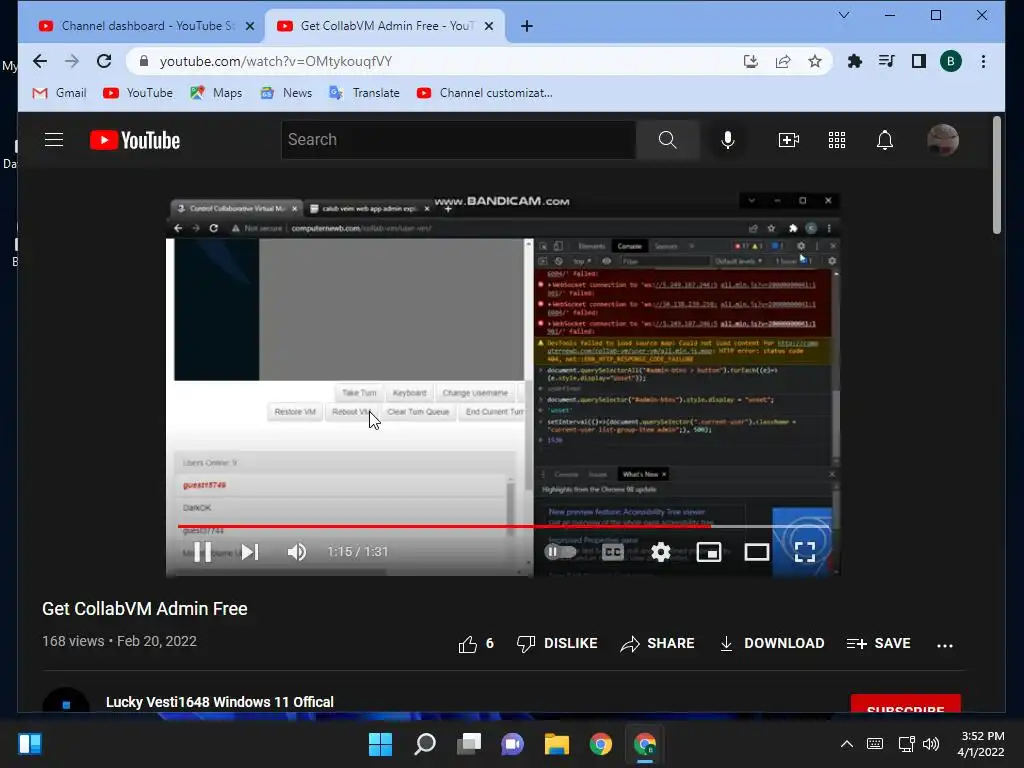The width and height of the screenshot is (1024, 768).
Task: Open the tab search chevron in title bar
Action: point(844,15)
